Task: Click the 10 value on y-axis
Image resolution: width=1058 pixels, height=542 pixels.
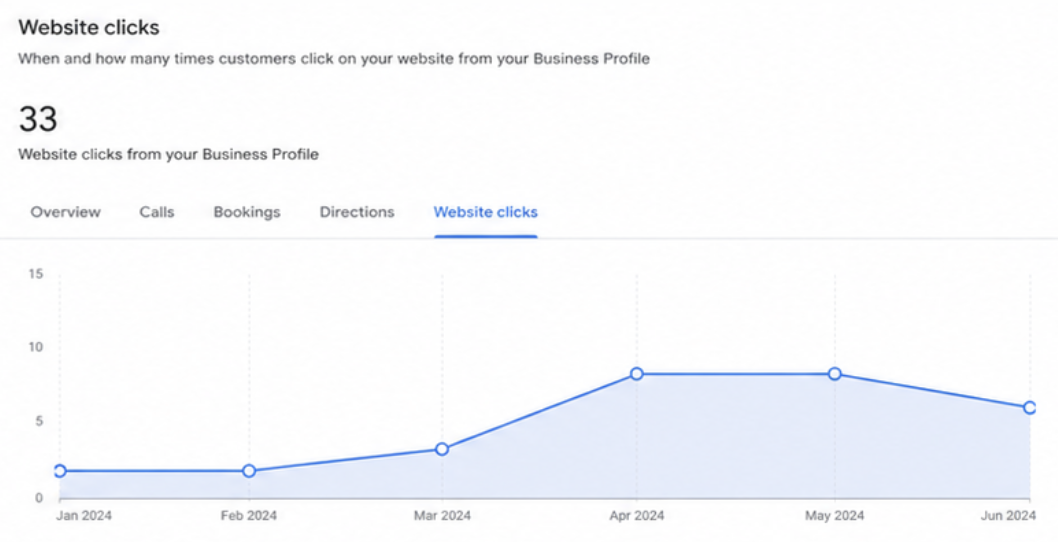Action: [x=36, y=347]
